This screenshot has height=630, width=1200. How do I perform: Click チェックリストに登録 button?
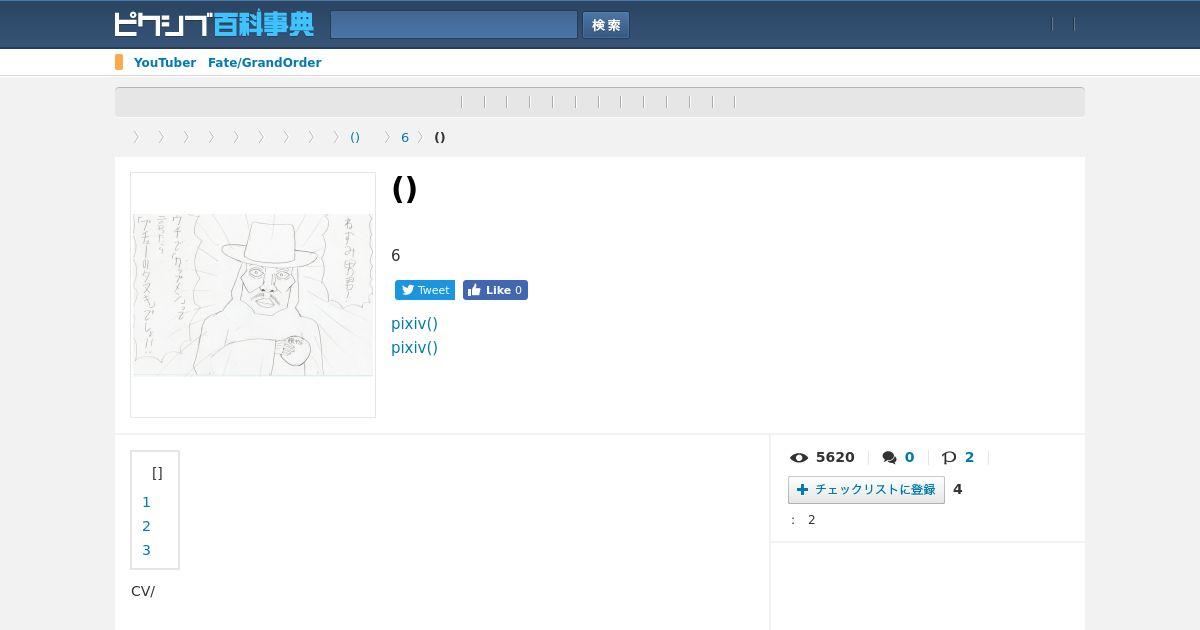pos(866,490)
